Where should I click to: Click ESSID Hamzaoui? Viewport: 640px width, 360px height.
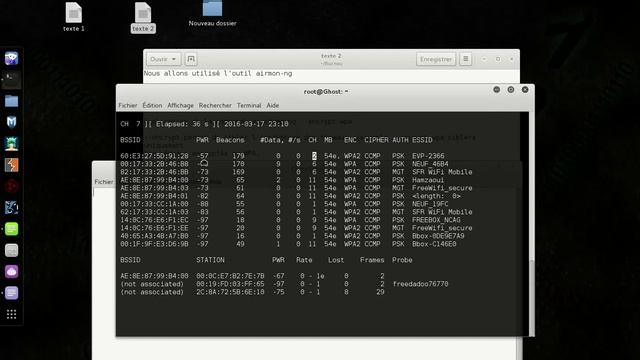pos(428,180)
